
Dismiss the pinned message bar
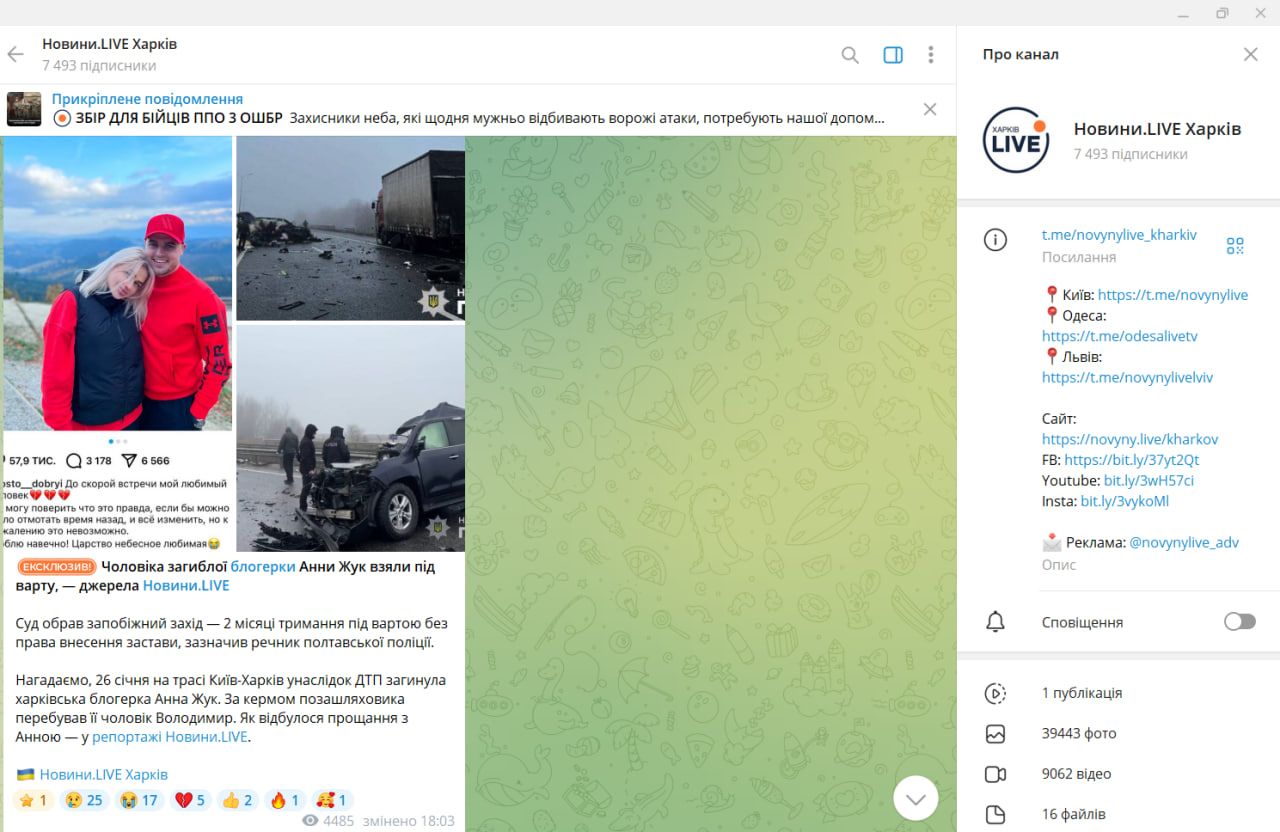930,109
